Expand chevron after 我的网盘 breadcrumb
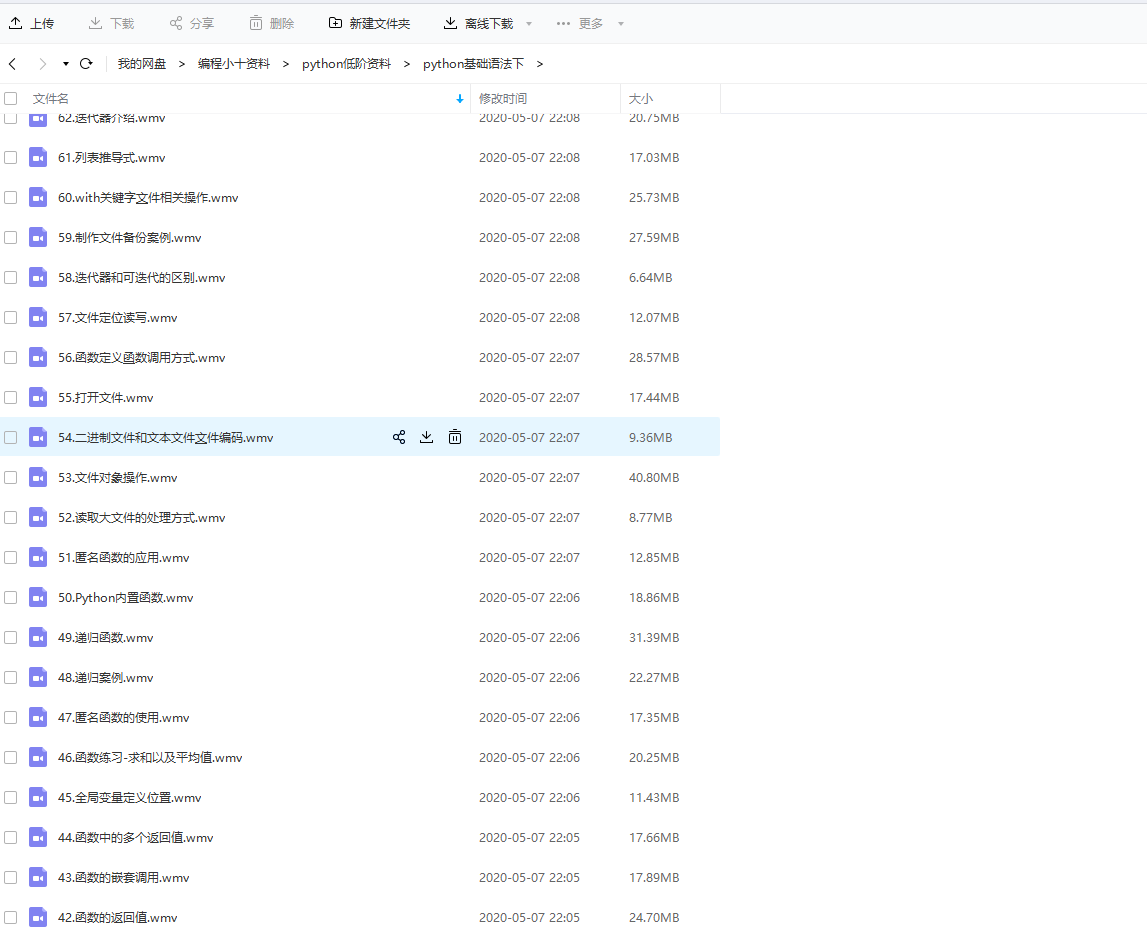1147x934 pixels. 182,64
